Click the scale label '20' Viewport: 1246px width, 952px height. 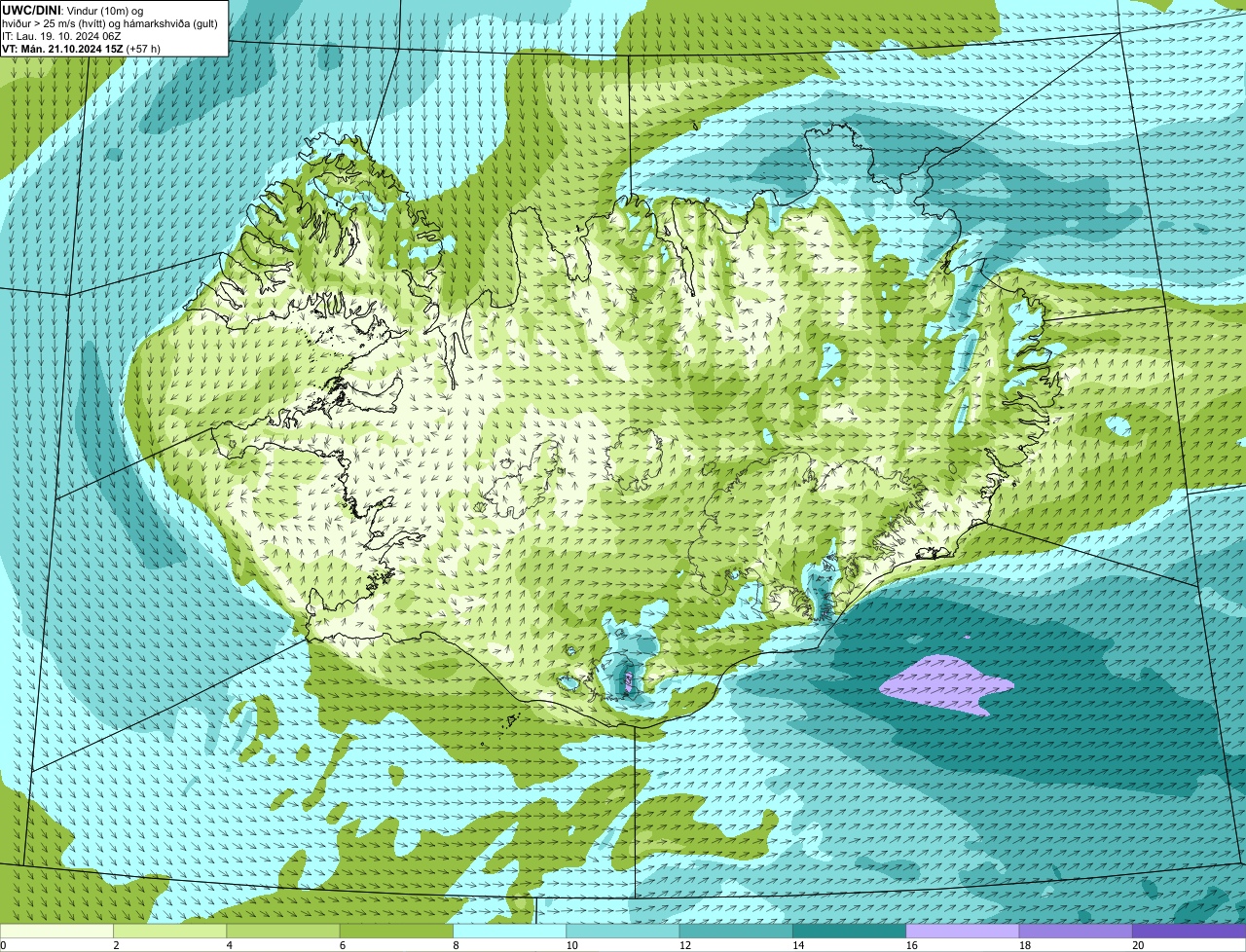click(1137, 945)
